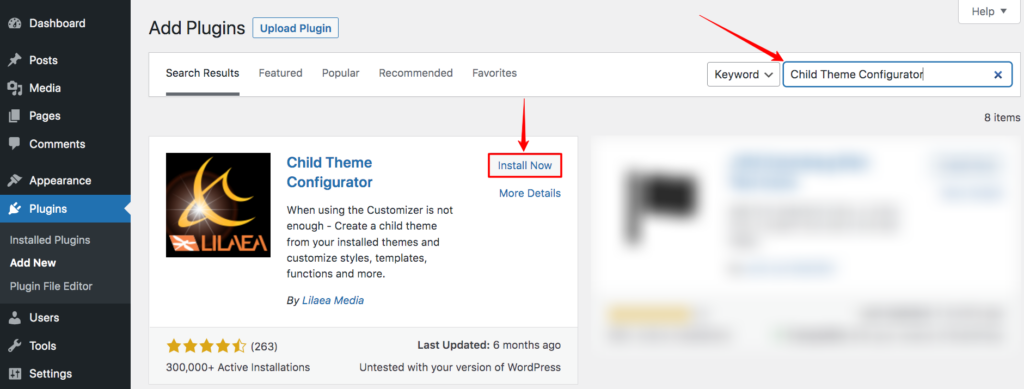The width and height of the screenshot is (1024, 389).
Task: Open the Posts menu label
Action: click(43, 60)
